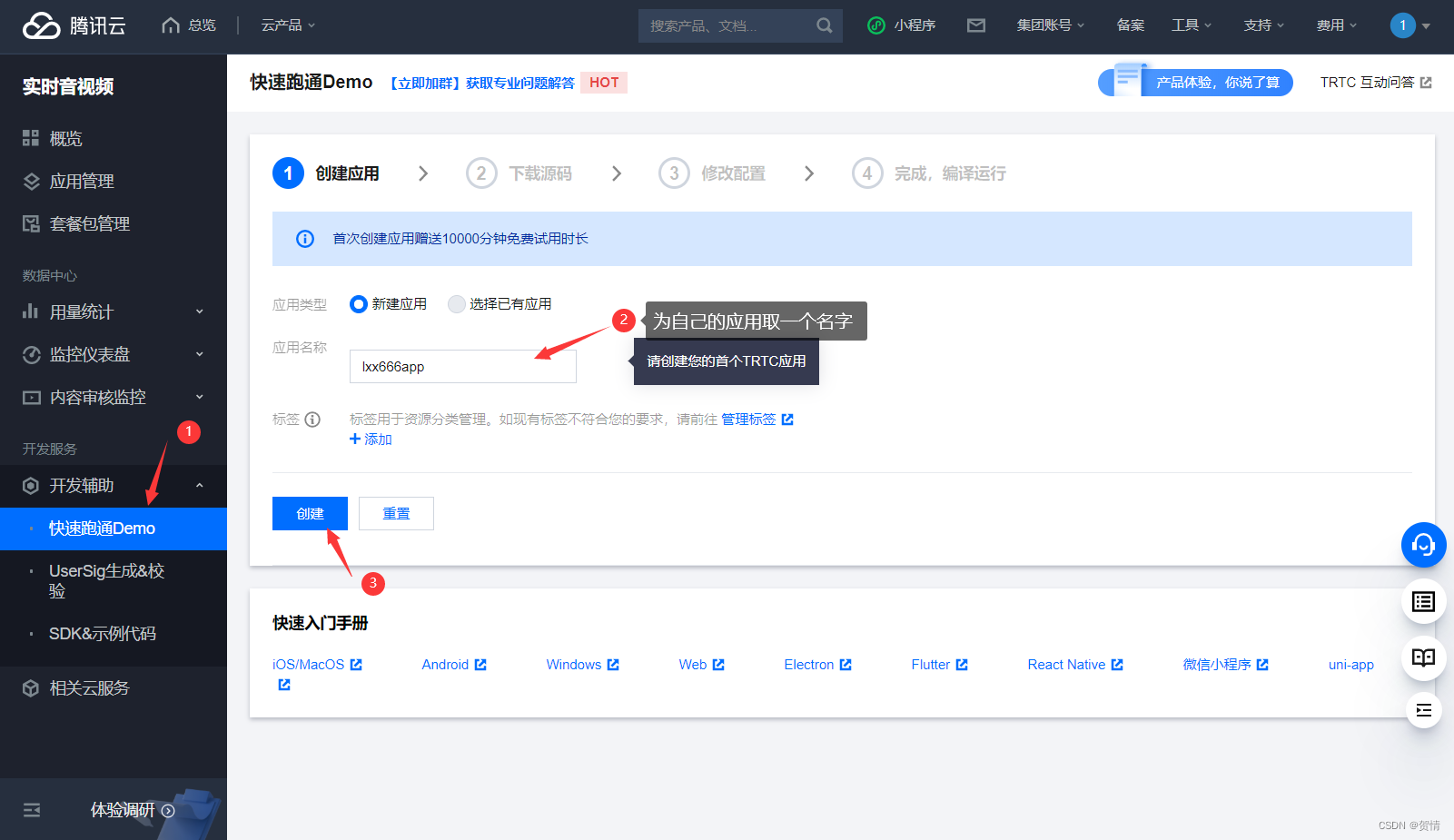The height and width of the screenshot is (840, 1454).
Task: Open the 云产品 dropdown
Action: (288, 25)
